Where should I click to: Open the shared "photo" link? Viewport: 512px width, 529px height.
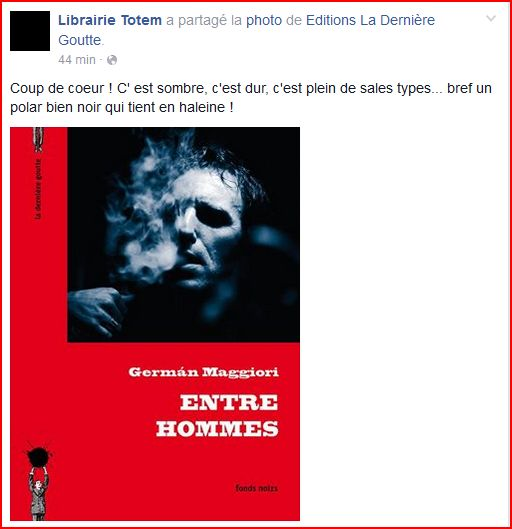tap(264, 21)
